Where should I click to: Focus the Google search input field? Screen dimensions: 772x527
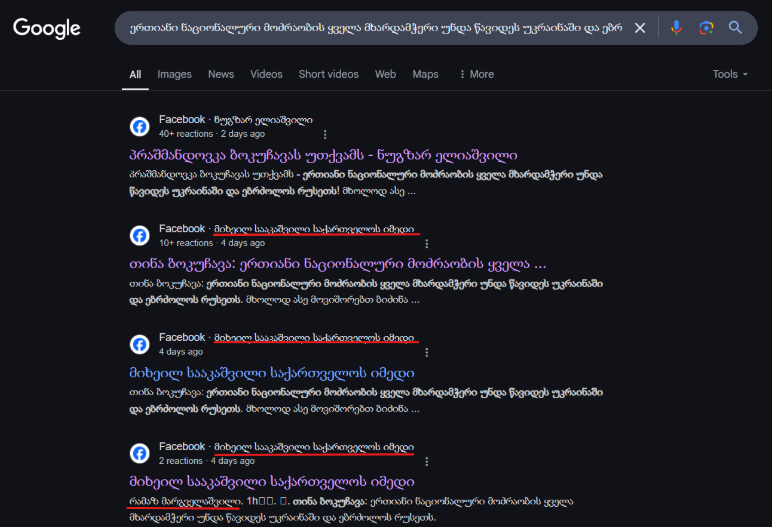pyautogui.click(x=376, y=28)
